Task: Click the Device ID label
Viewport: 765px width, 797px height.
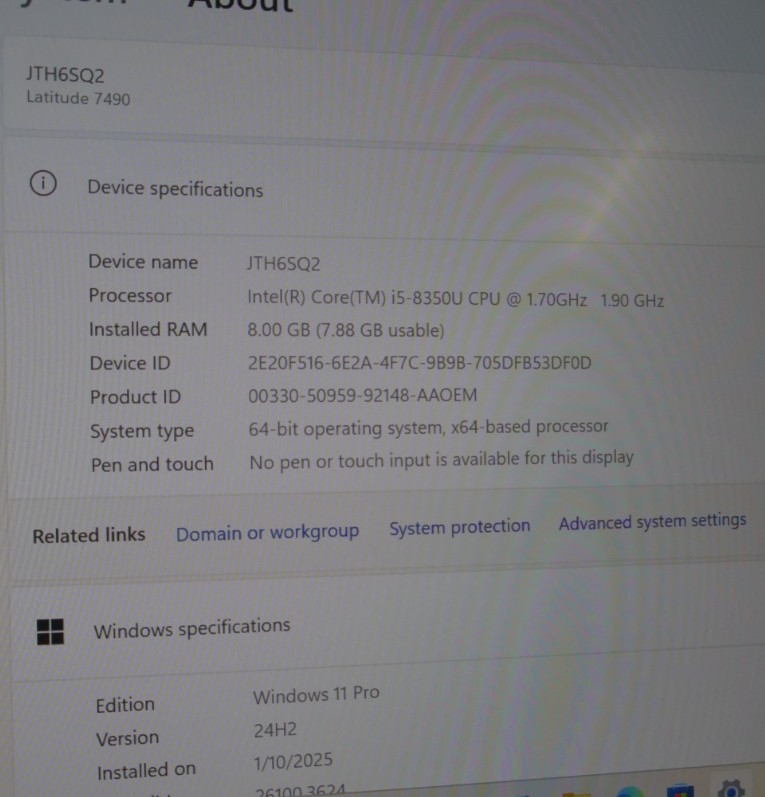Action: (x=130, y=363)
